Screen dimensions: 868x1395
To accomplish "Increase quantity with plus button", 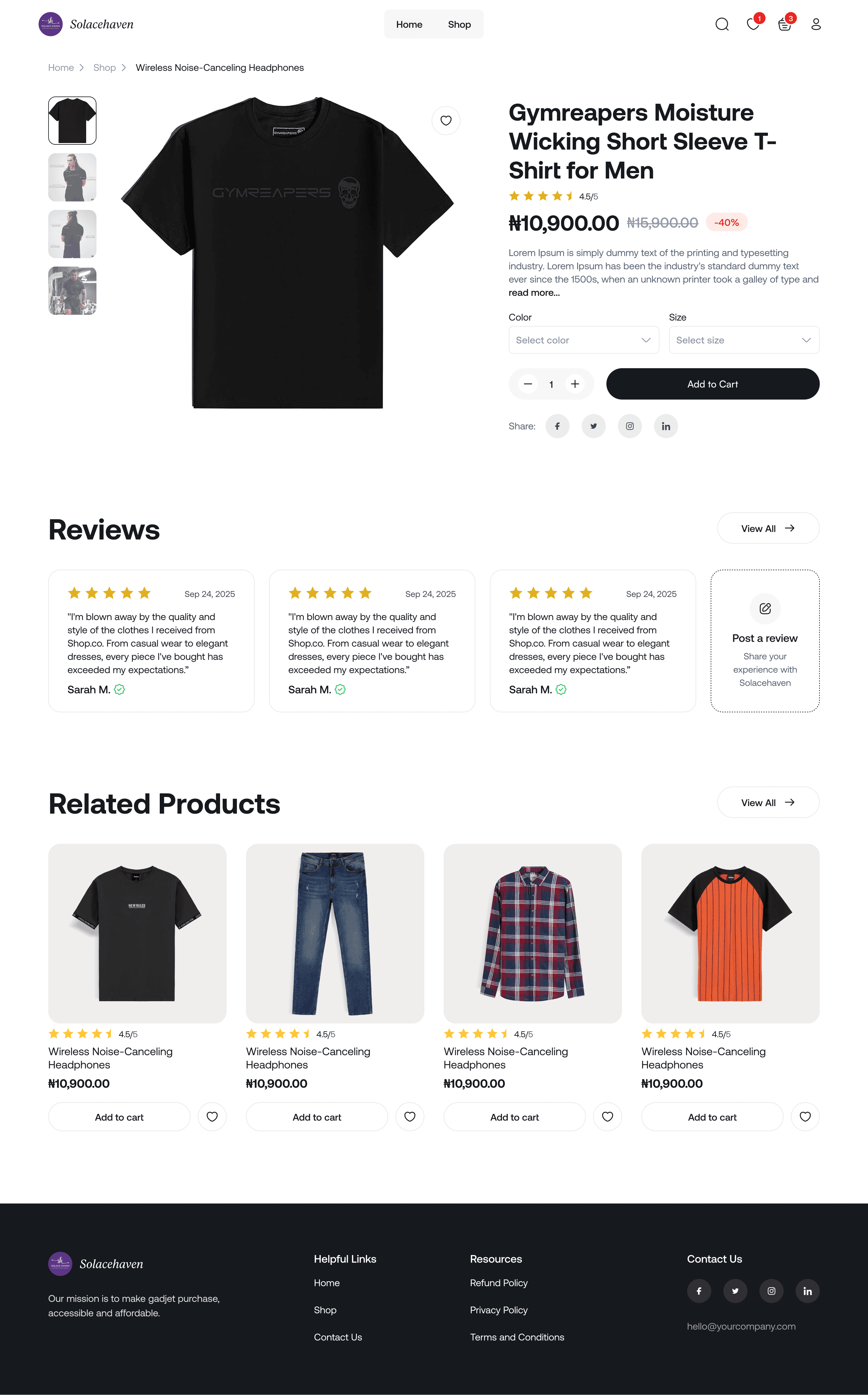I will point(575,384).
